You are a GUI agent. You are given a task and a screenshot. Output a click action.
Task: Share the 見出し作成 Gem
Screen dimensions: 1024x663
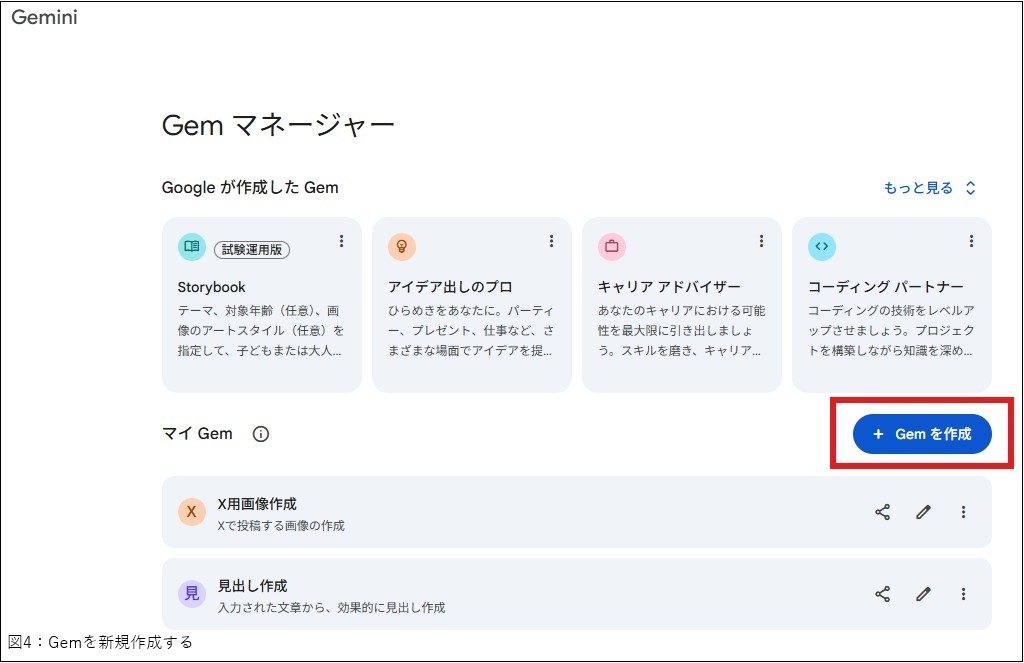click(x=882, y=594)
